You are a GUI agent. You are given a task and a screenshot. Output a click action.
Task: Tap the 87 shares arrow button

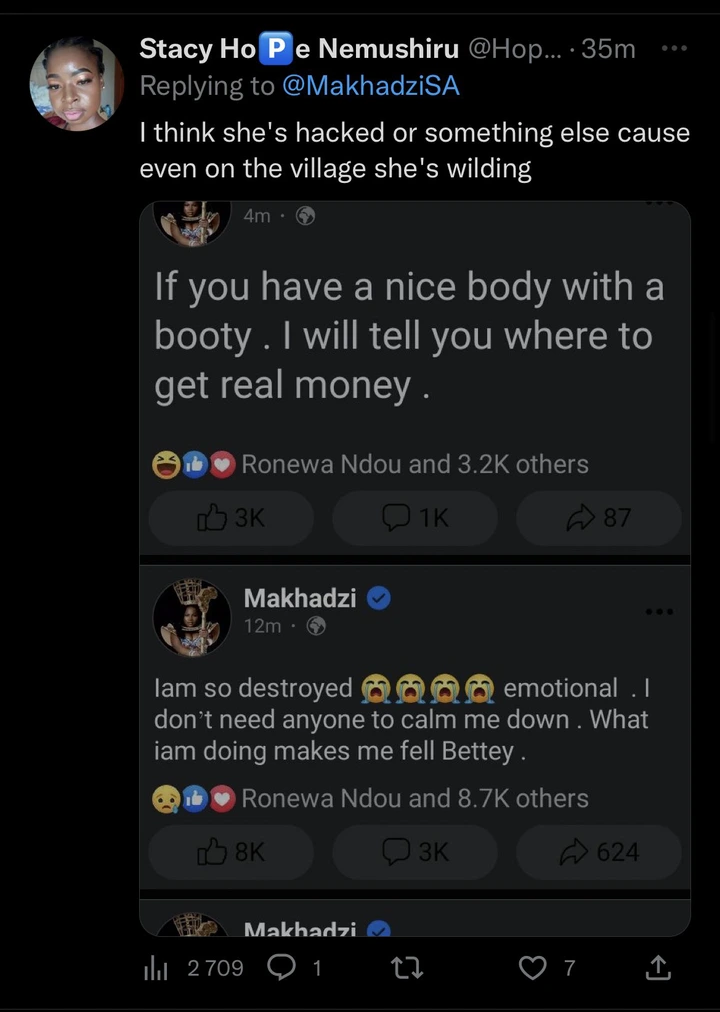[x=598, y=518]
